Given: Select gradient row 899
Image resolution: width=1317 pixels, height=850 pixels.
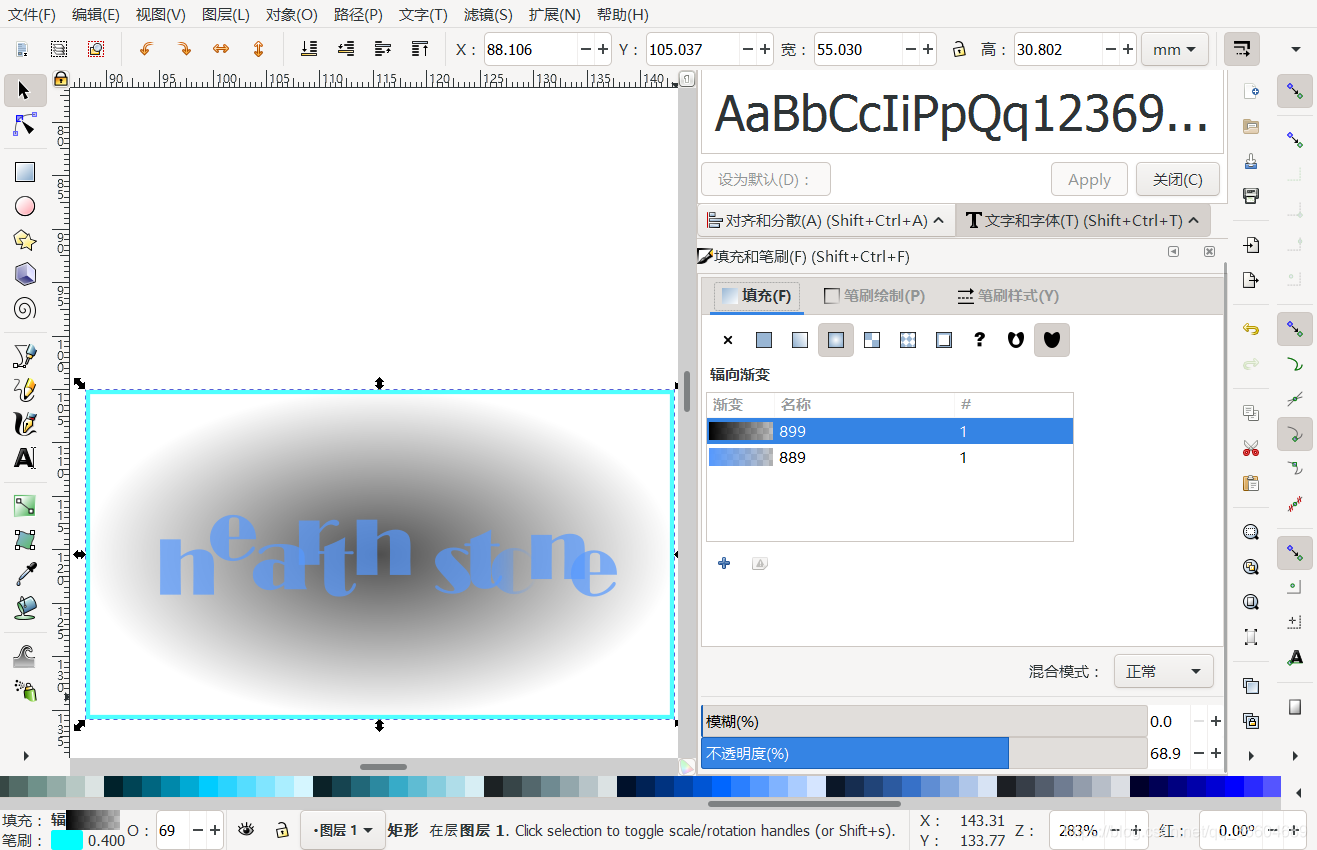Looking at the screenshot, I should click(x=890, y=431).
